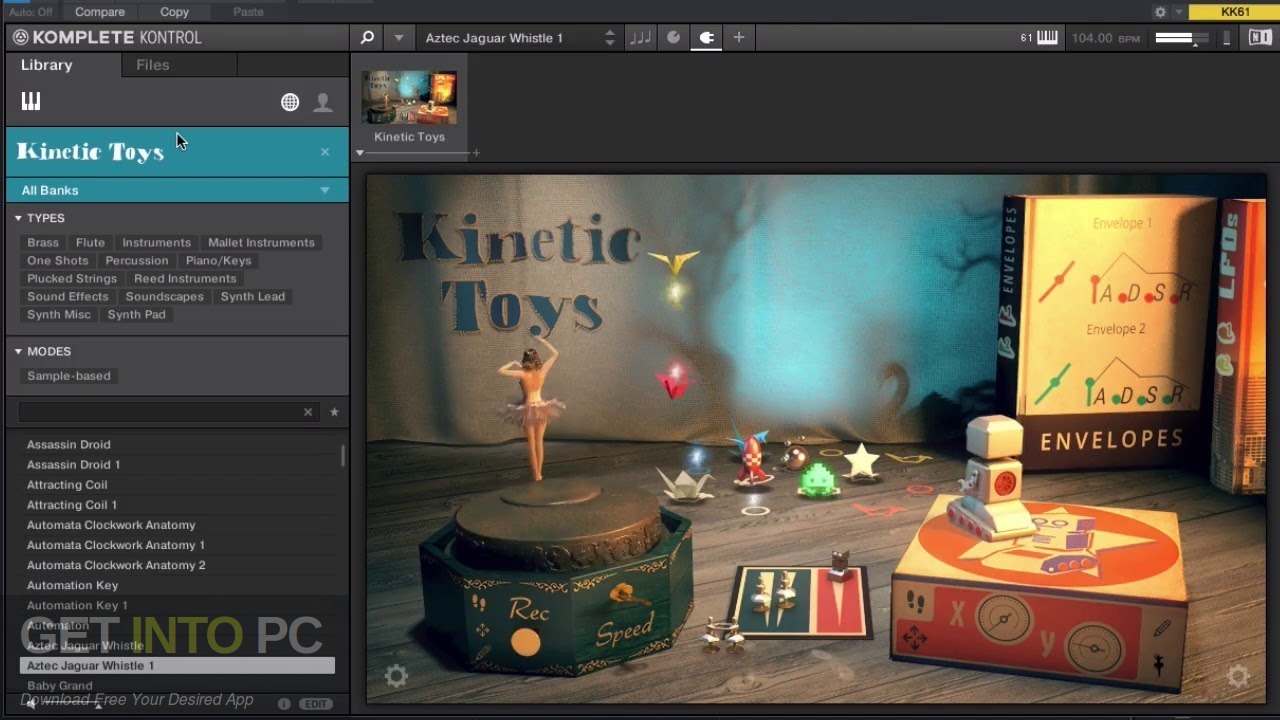
Task: Click the preset list scrollbar
Action: click(343, 456)
